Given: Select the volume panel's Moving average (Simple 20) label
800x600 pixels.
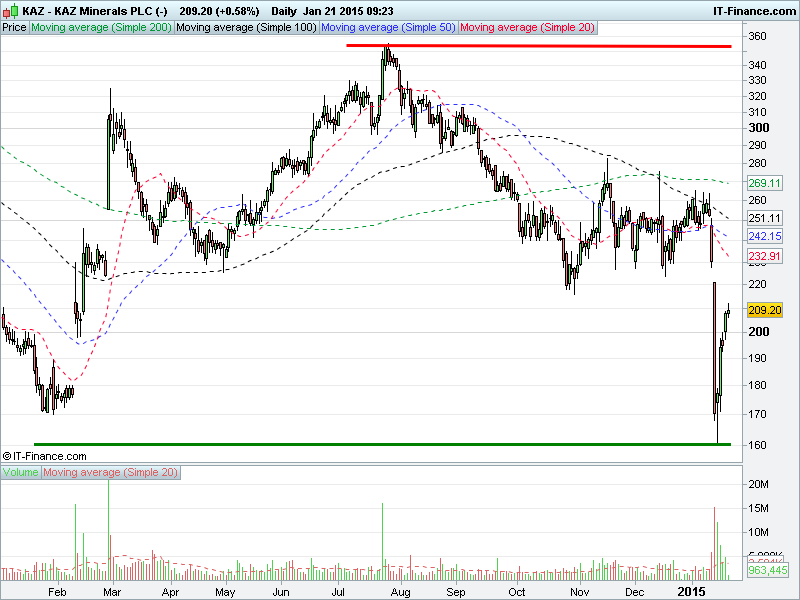Looking at the screenshot, I should 111,471.
